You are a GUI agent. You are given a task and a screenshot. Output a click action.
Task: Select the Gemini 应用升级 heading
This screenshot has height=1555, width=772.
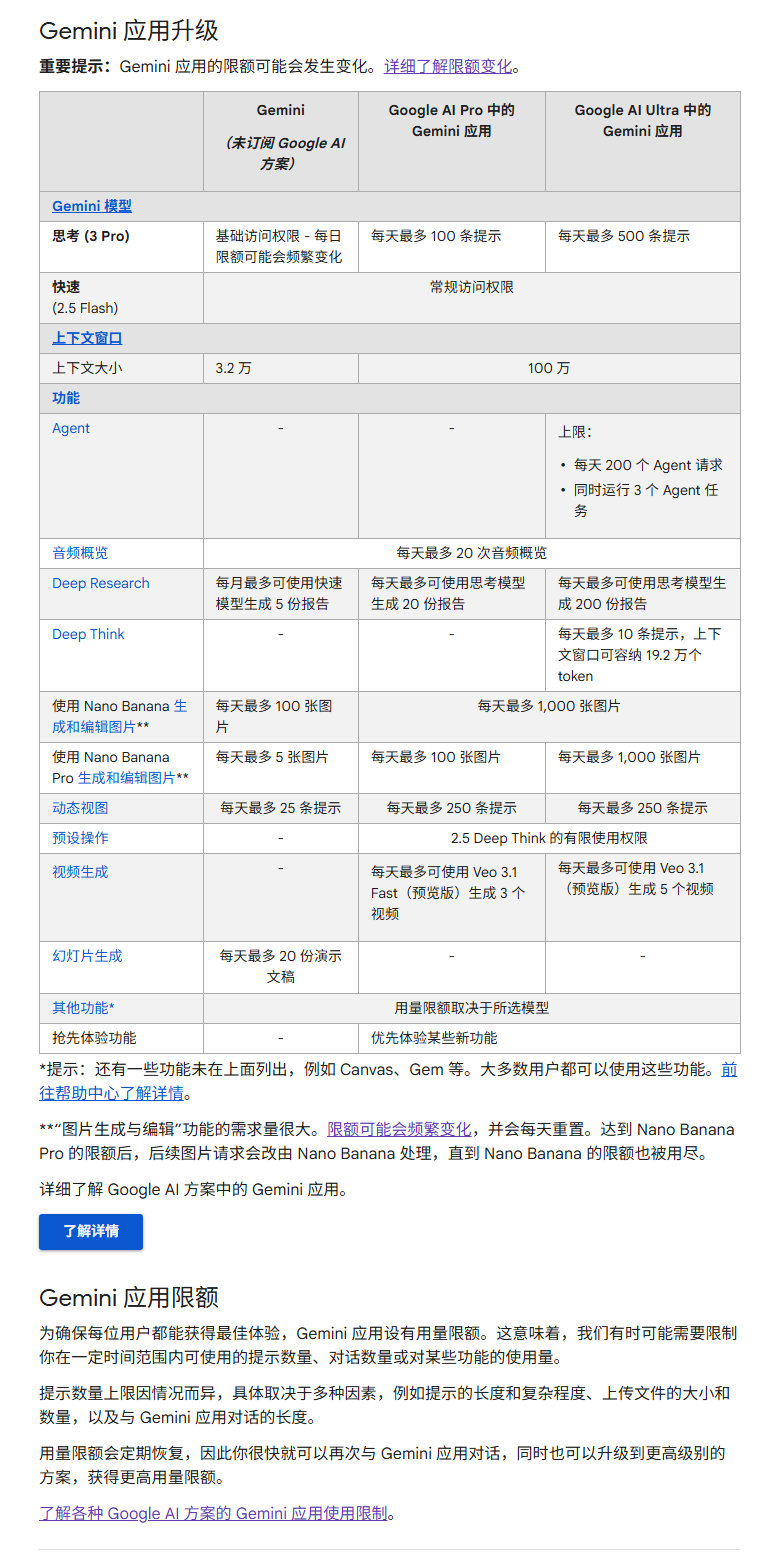[x=129, y=31]
